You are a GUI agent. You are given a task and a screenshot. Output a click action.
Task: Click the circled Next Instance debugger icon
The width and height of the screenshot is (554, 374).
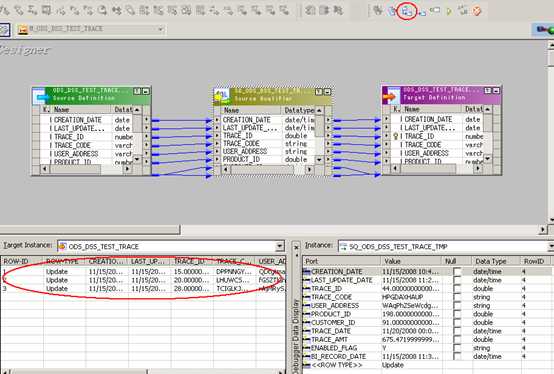pyautogui.click(x=407, y=11)
